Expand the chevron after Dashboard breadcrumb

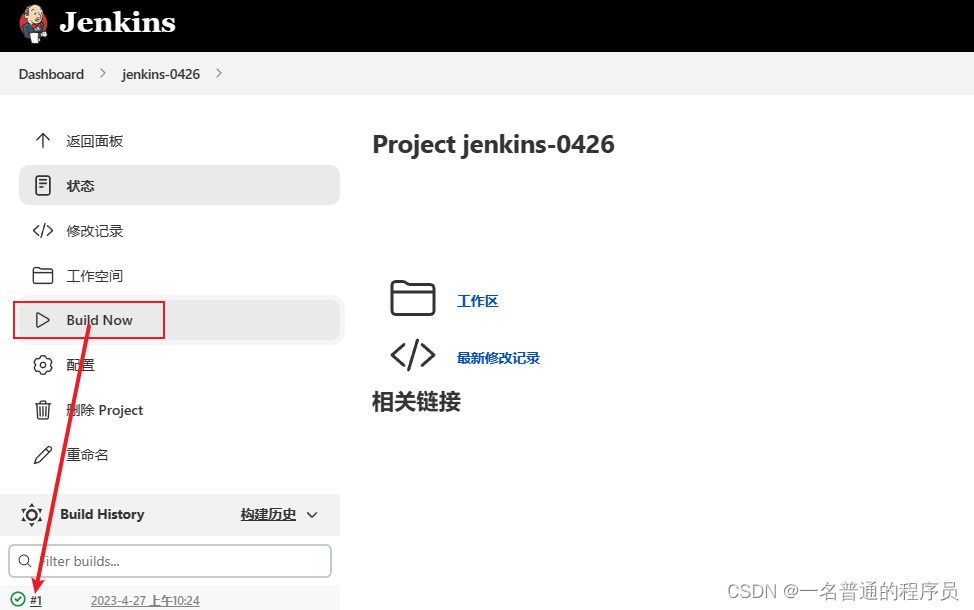(x=103, y=73)
